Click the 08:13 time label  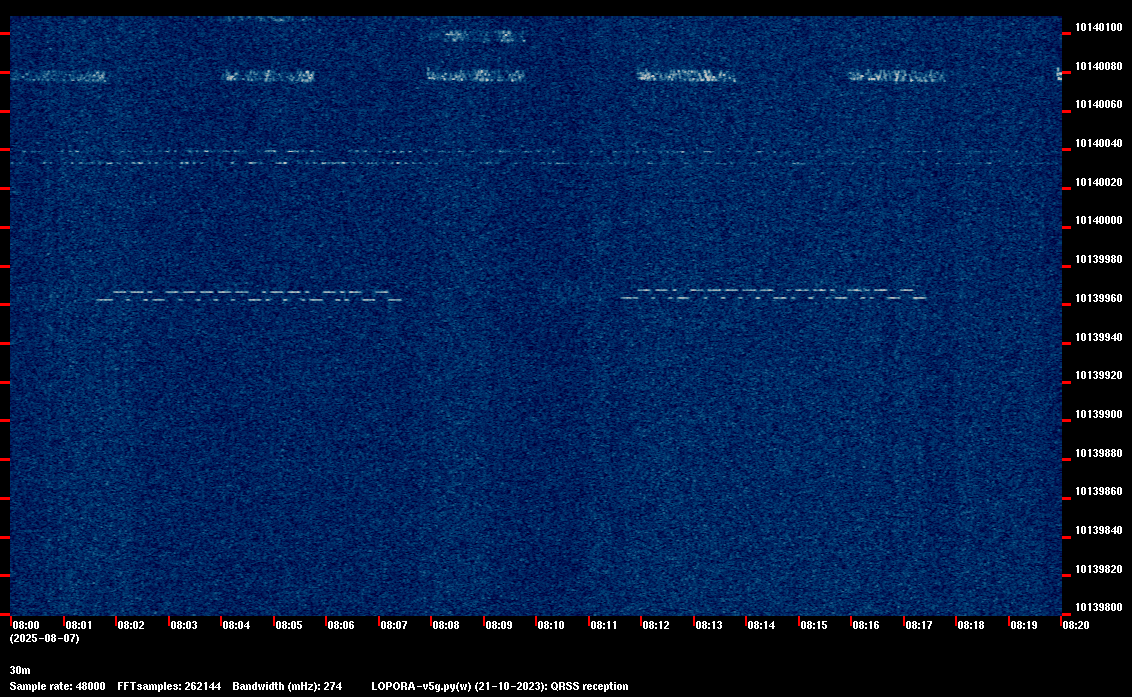pyautogui.click(x=709, y=625)
